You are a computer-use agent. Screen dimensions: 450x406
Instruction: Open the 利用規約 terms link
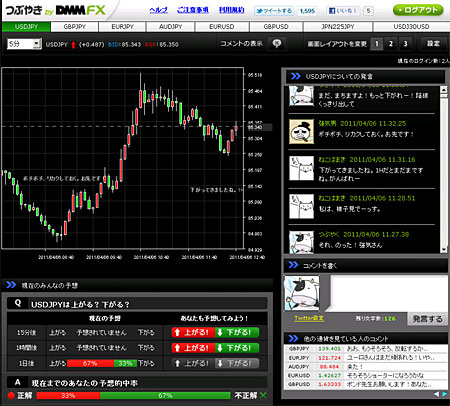coord(231,10)
